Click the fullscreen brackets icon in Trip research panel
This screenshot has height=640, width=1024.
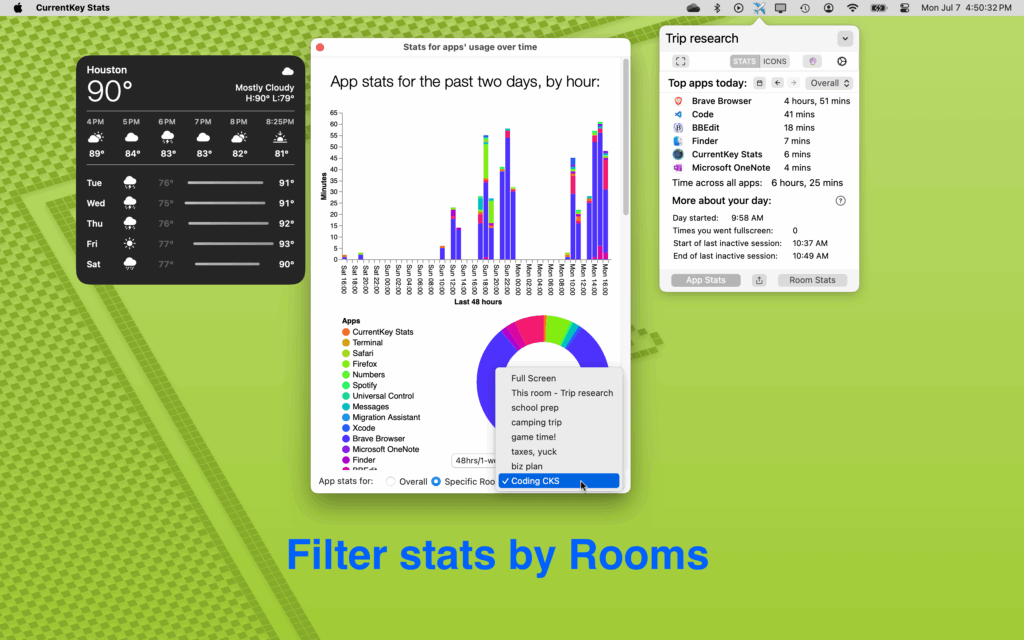click(x=681, y=61)
